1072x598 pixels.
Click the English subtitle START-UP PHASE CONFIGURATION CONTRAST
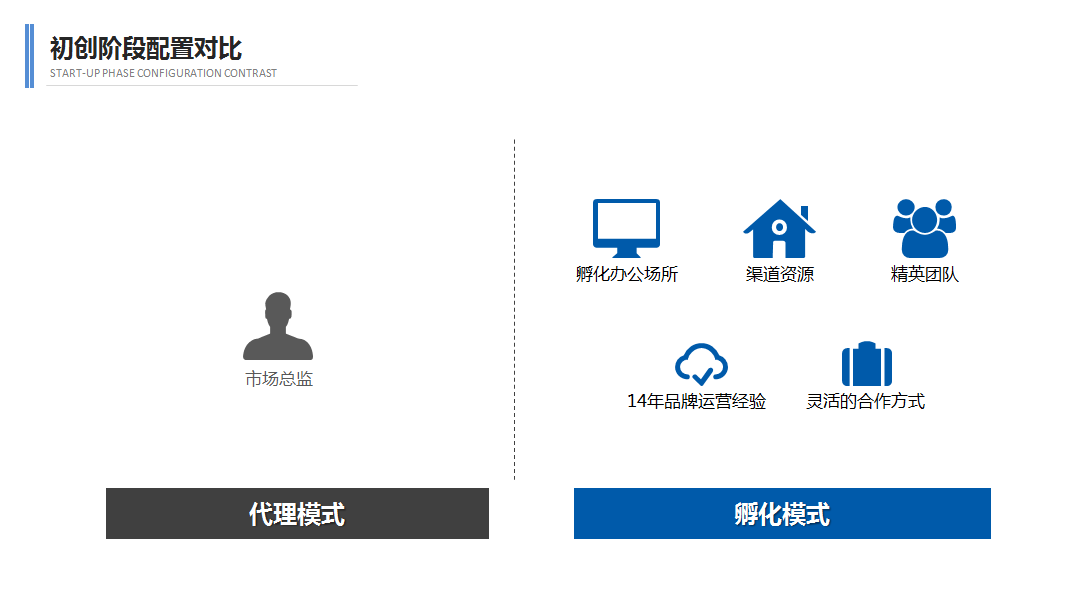coord(163,73)
